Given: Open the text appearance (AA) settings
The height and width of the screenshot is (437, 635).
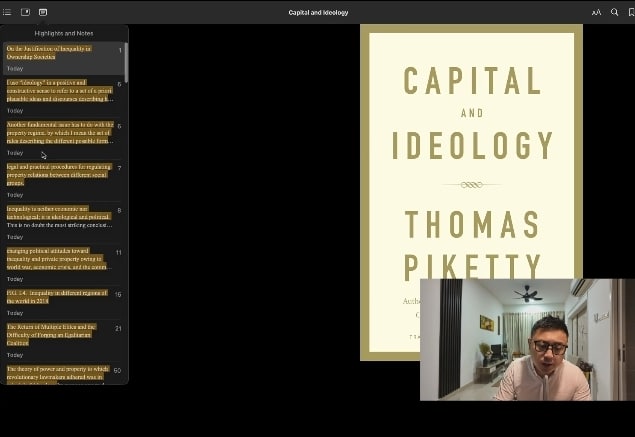Looking at the screenshot, I should tap(596, 12).
